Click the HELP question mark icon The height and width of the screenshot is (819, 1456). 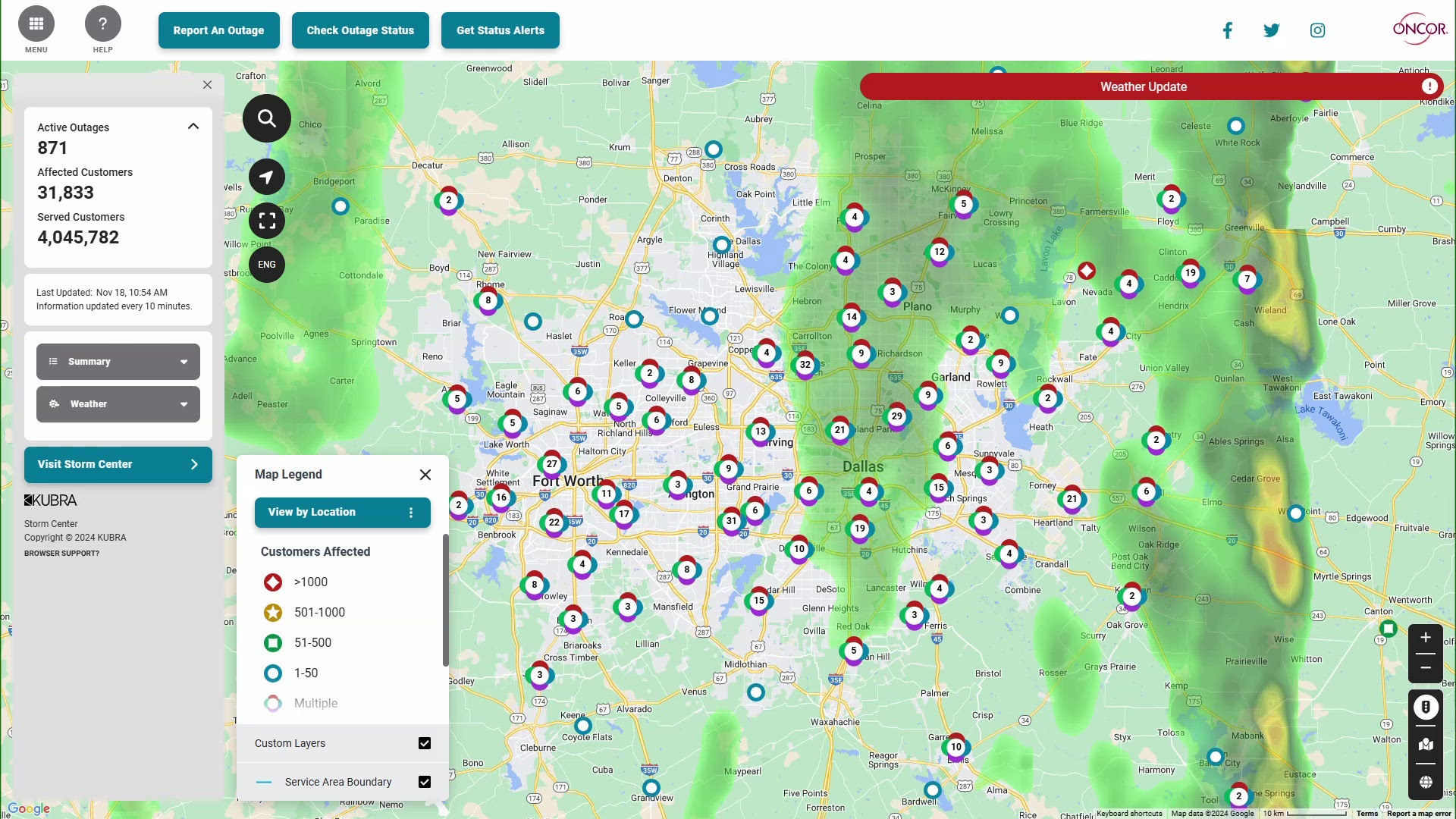[x=102, y=23]
